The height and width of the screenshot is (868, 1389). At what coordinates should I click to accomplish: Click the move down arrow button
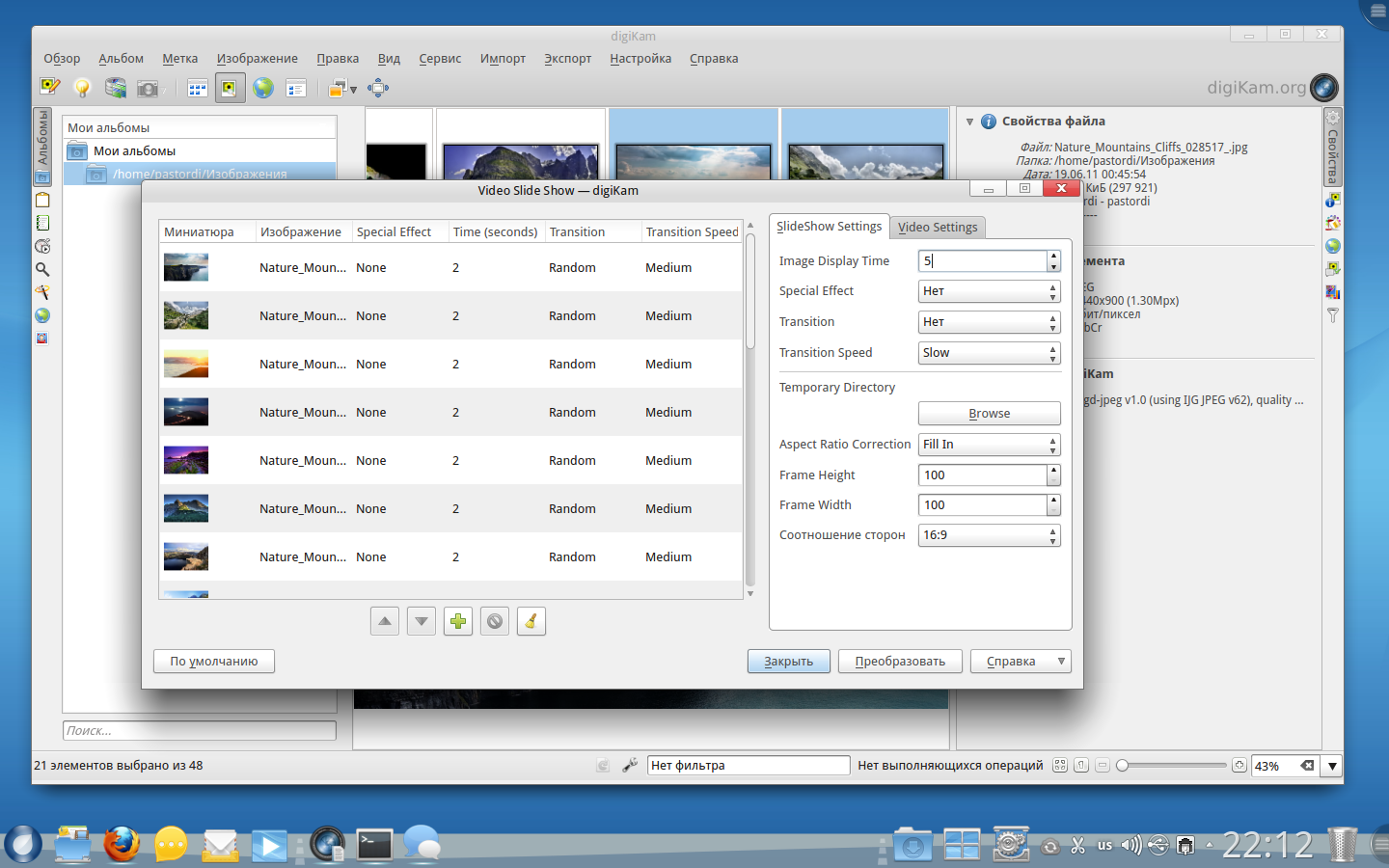click(422, 621)
